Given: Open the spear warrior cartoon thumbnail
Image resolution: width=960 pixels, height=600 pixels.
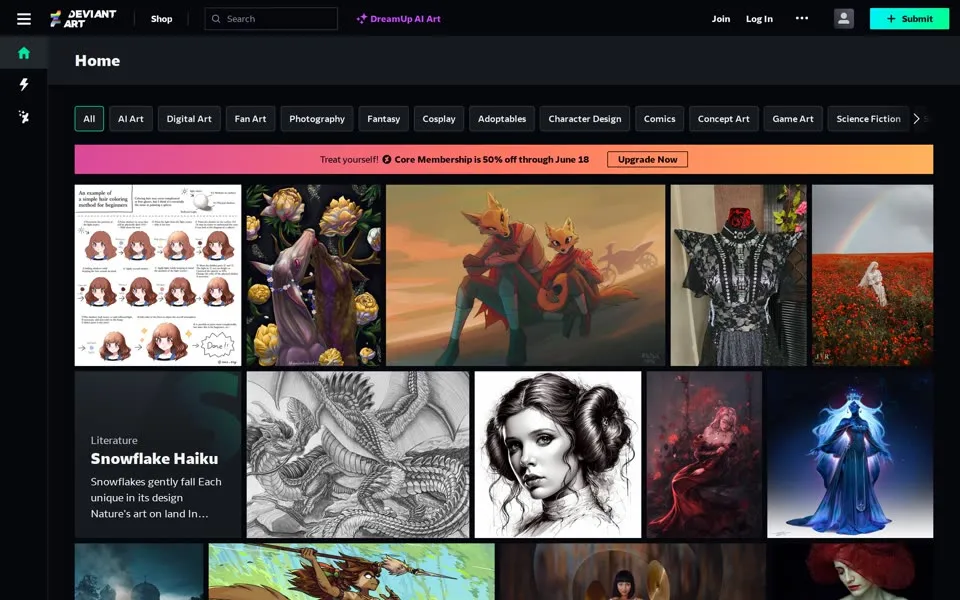Looking at the screenshot, I should pyautogui.click(x=351, y=572).
